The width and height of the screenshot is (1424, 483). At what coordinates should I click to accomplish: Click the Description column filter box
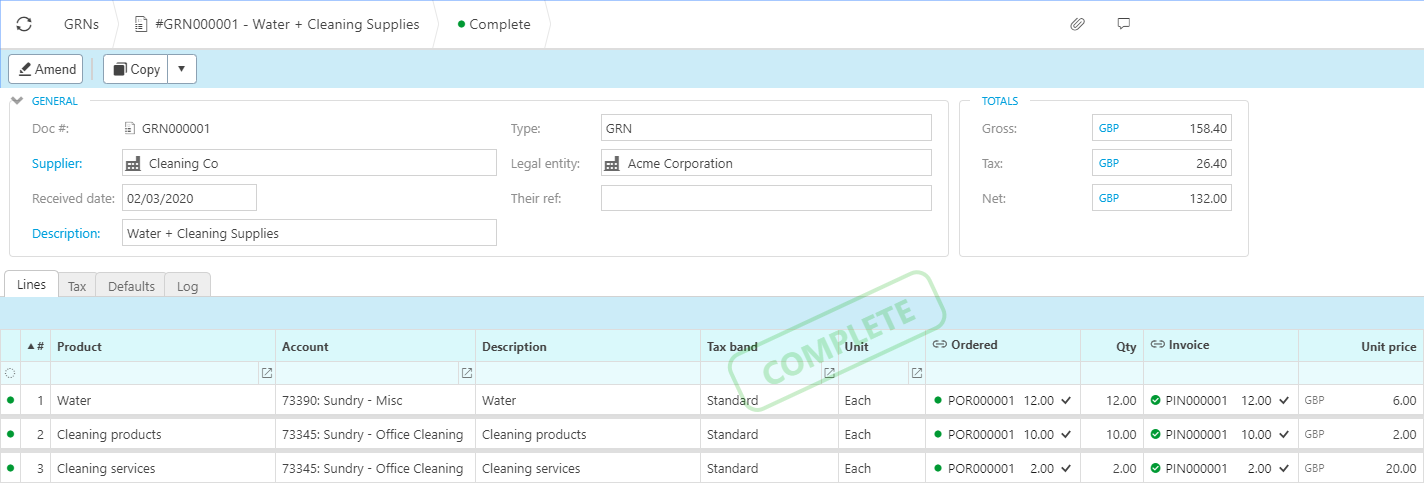pos(588,373)
